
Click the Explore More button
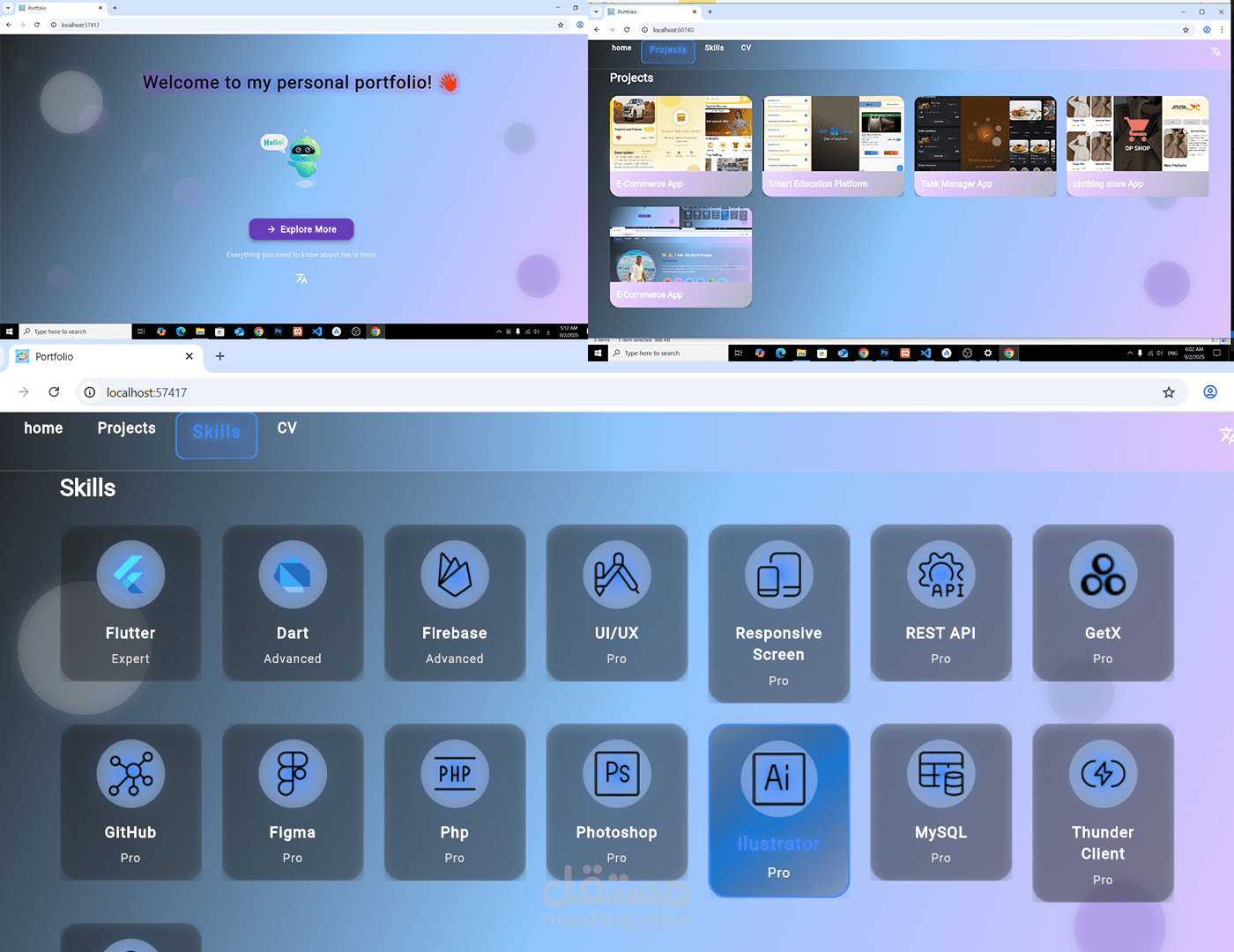301,229
